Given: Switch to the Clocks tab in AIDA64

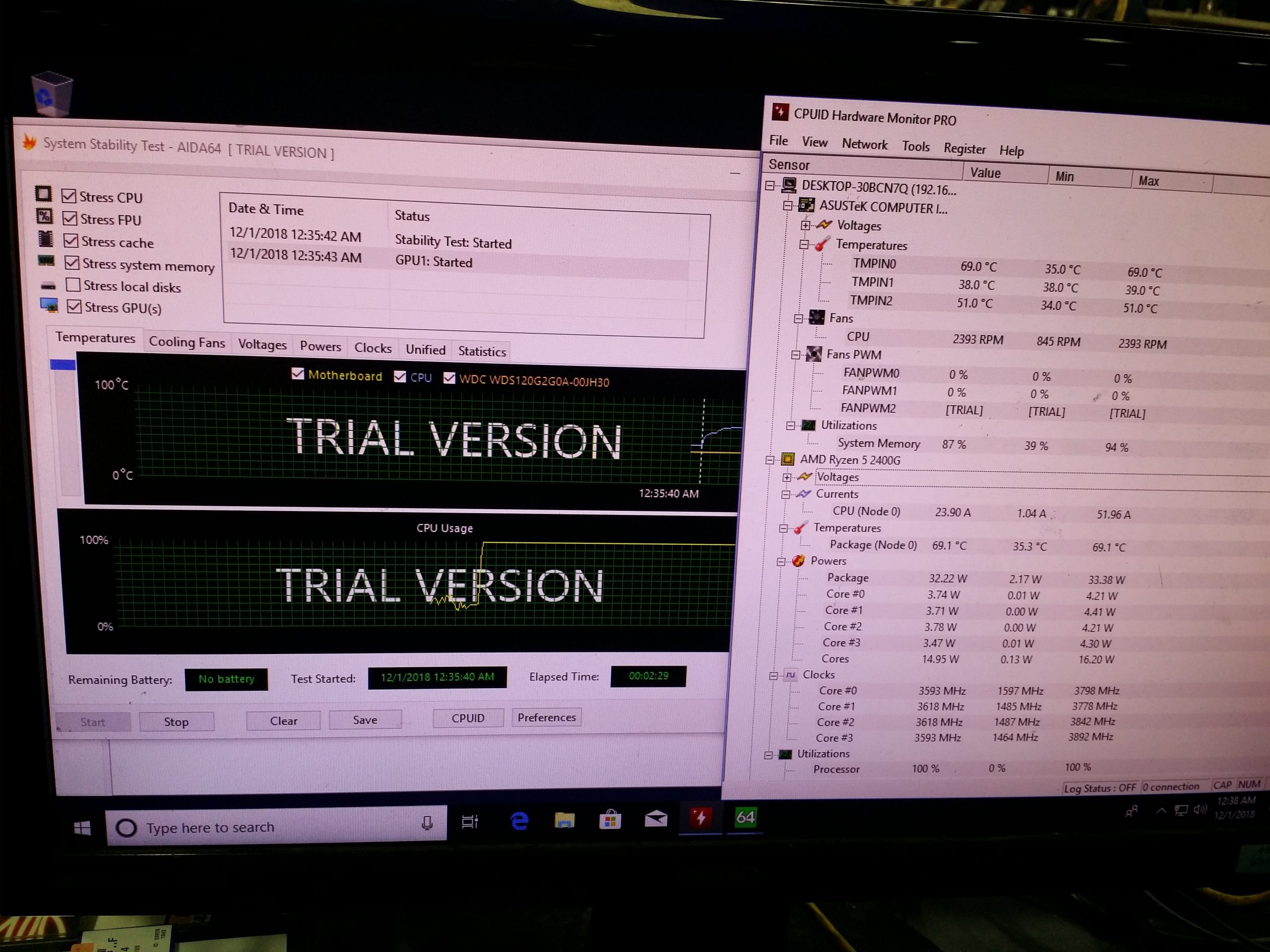Looking at the screenshot, I should click(373, 348).
